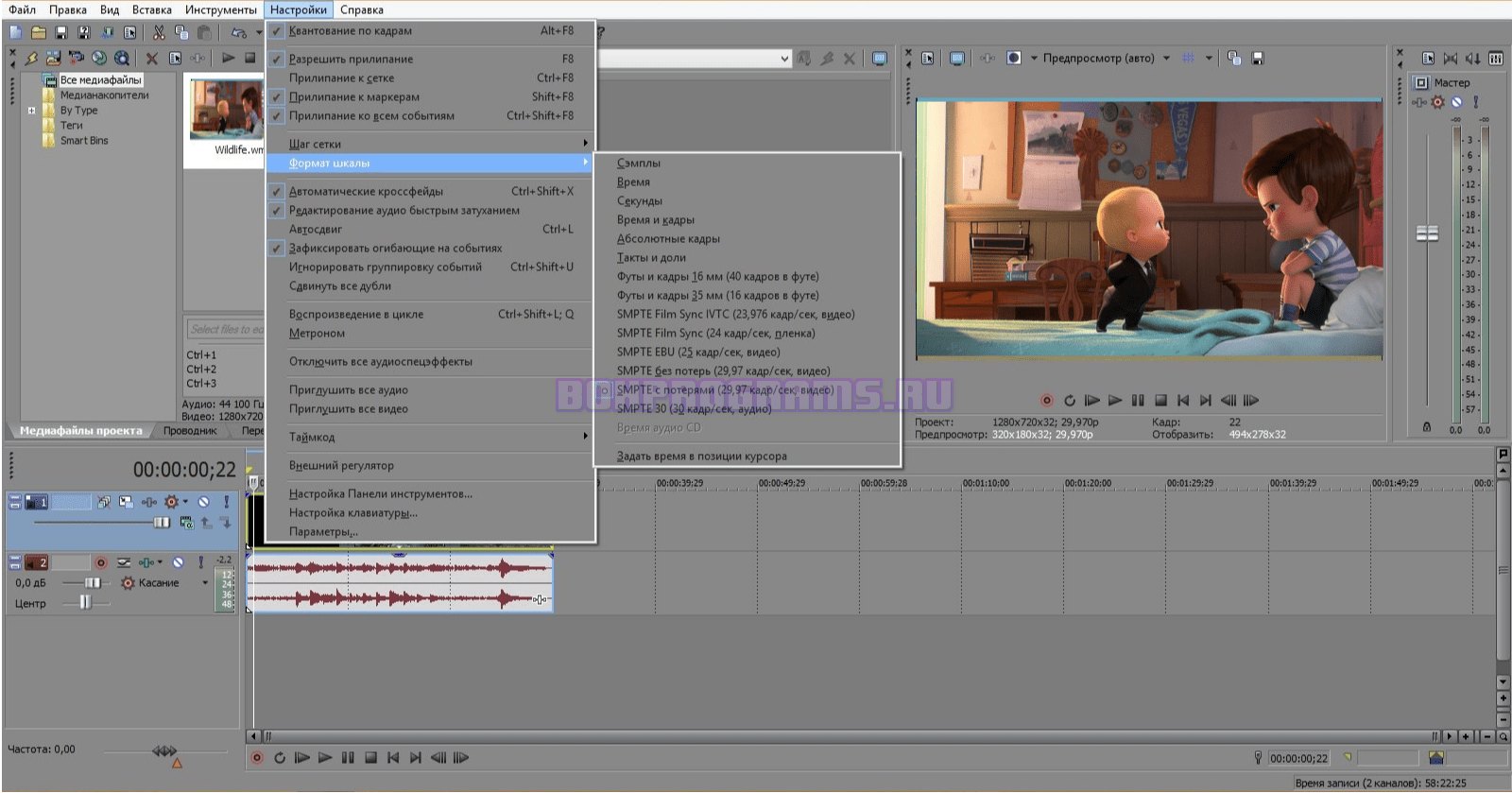Toggle Разрешить прилипание option
The width and height of the screenshot is (1512, 793).
pos(431,59)
